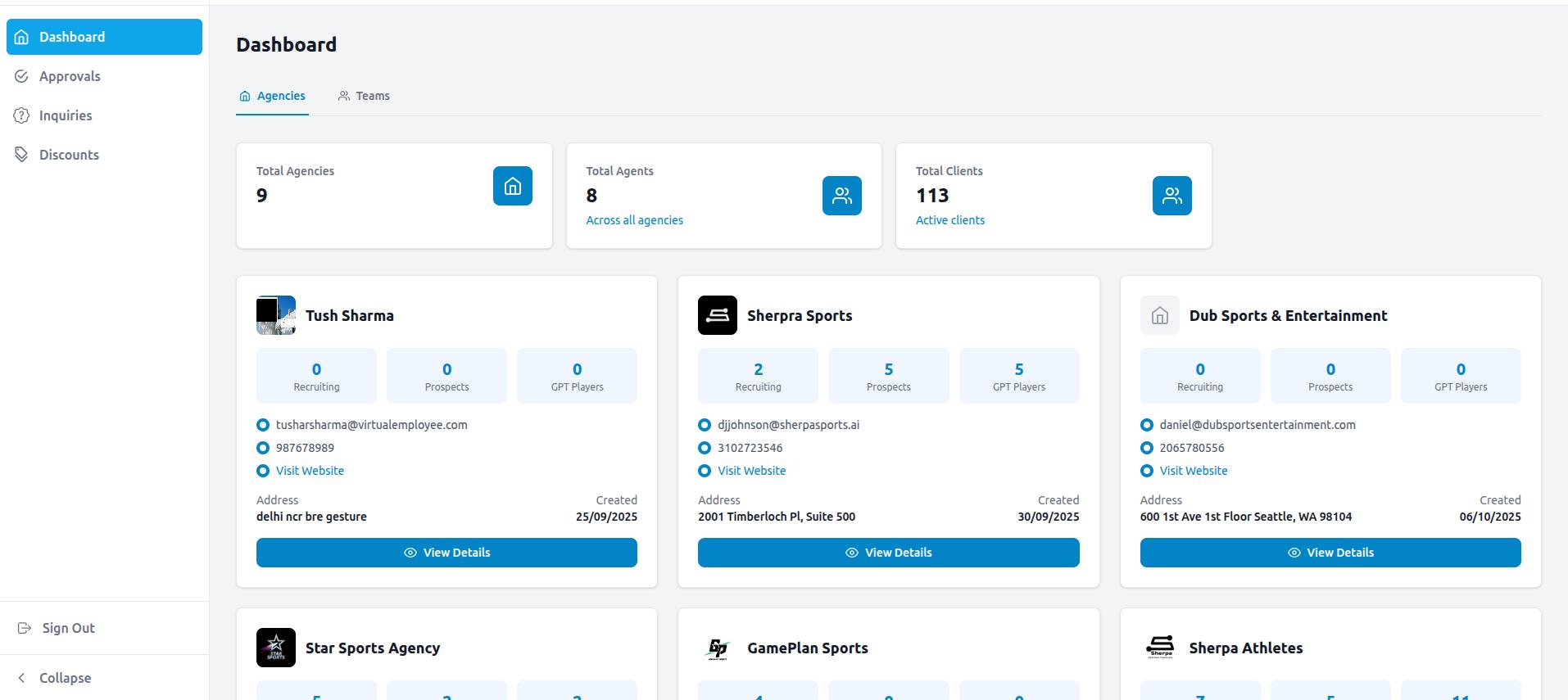Screen dimensions: 1568x700
Task: Click the Sherpra Sports phone bullet icon
Action: (705, 448)
